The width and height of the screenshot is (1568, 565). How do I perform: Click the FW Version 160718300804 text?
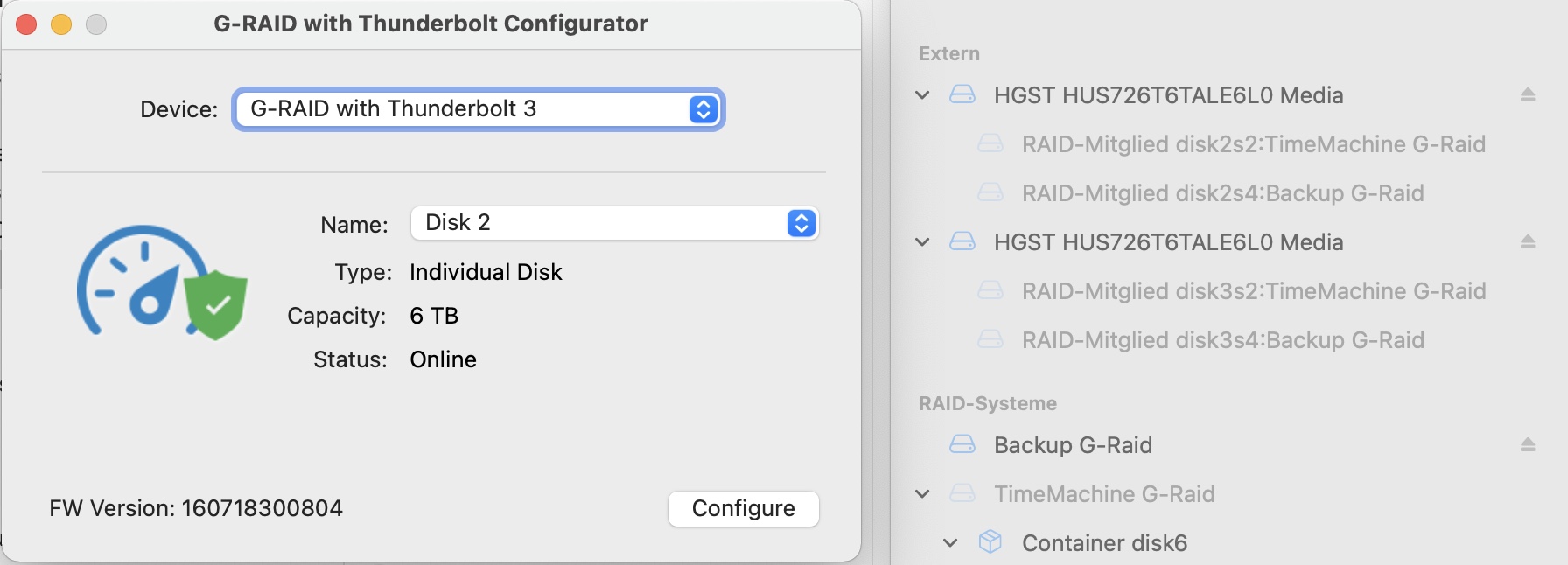[196, 508]
